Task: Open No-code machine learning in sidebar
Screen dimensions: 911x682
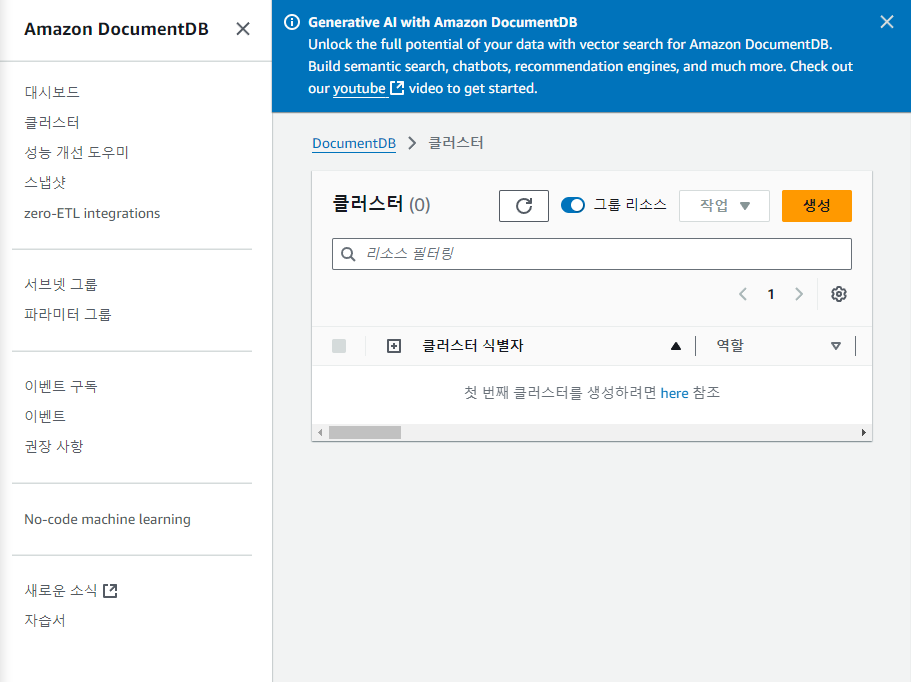Action: pyautogui.click(x=107, y=519)
